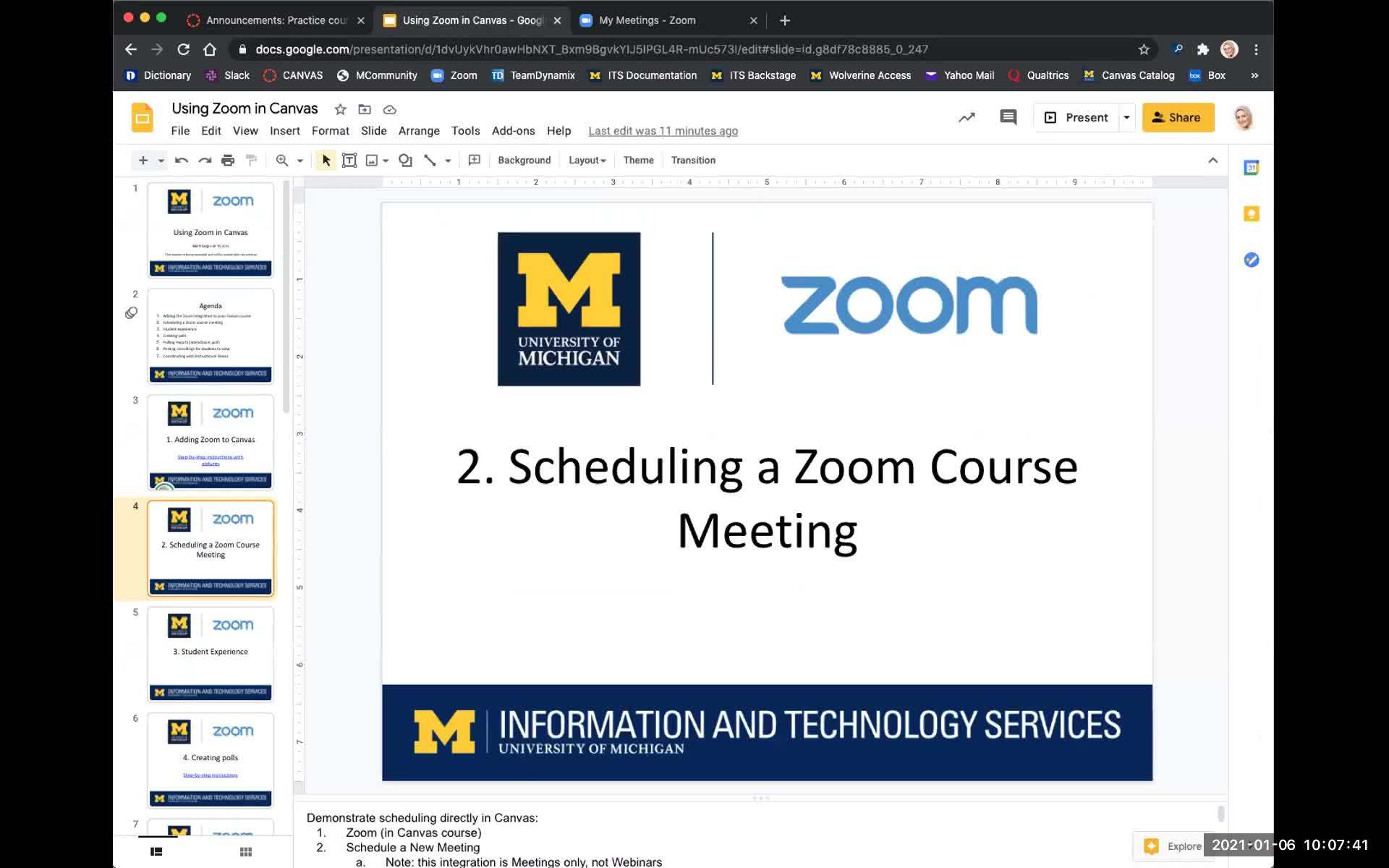Open the new slide layout dropdown arrow
This screenshot has width=1389, height=868.
161,161
